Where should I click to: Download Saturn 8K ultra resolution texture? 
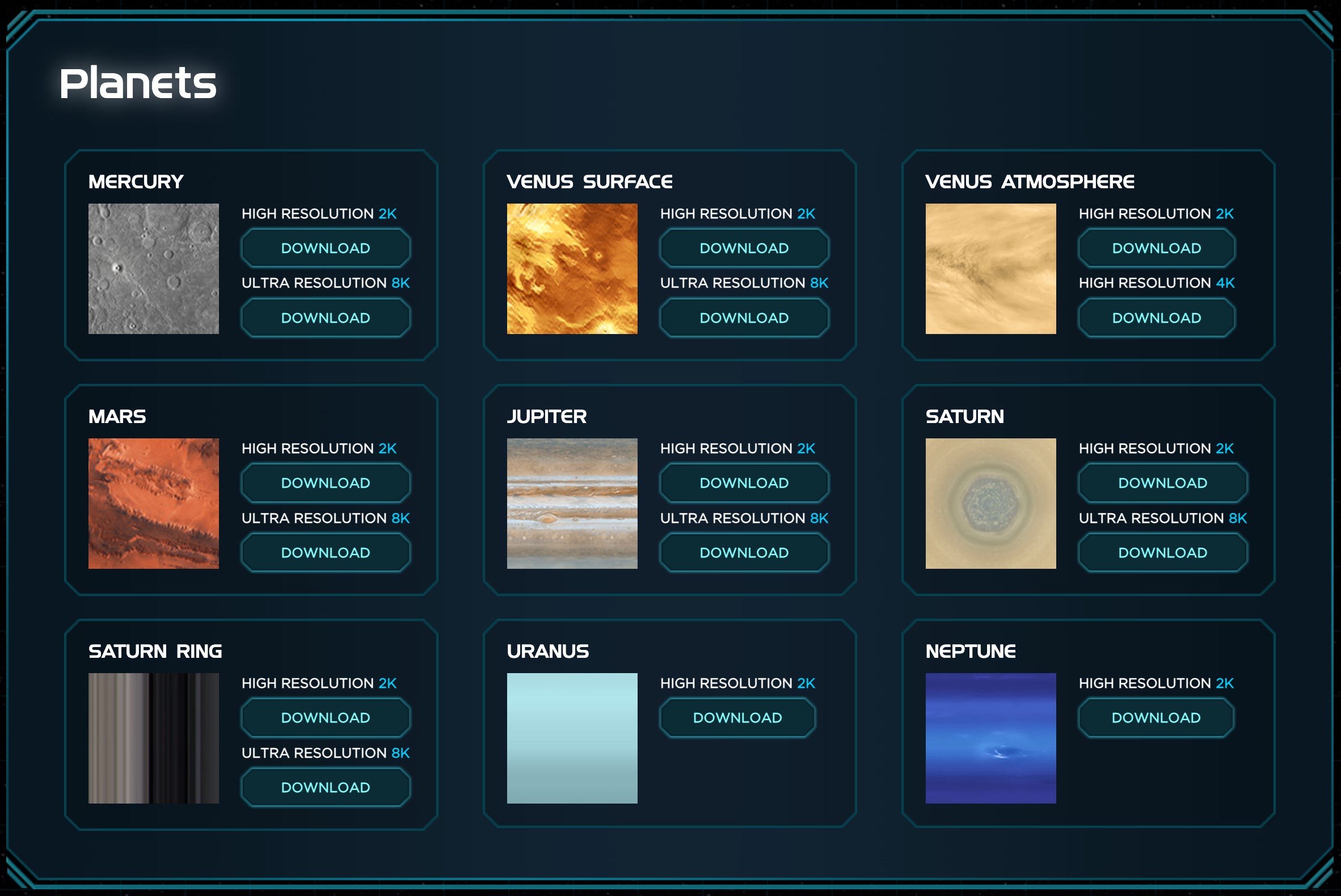pyautogui.click(x=1162, y=552)
